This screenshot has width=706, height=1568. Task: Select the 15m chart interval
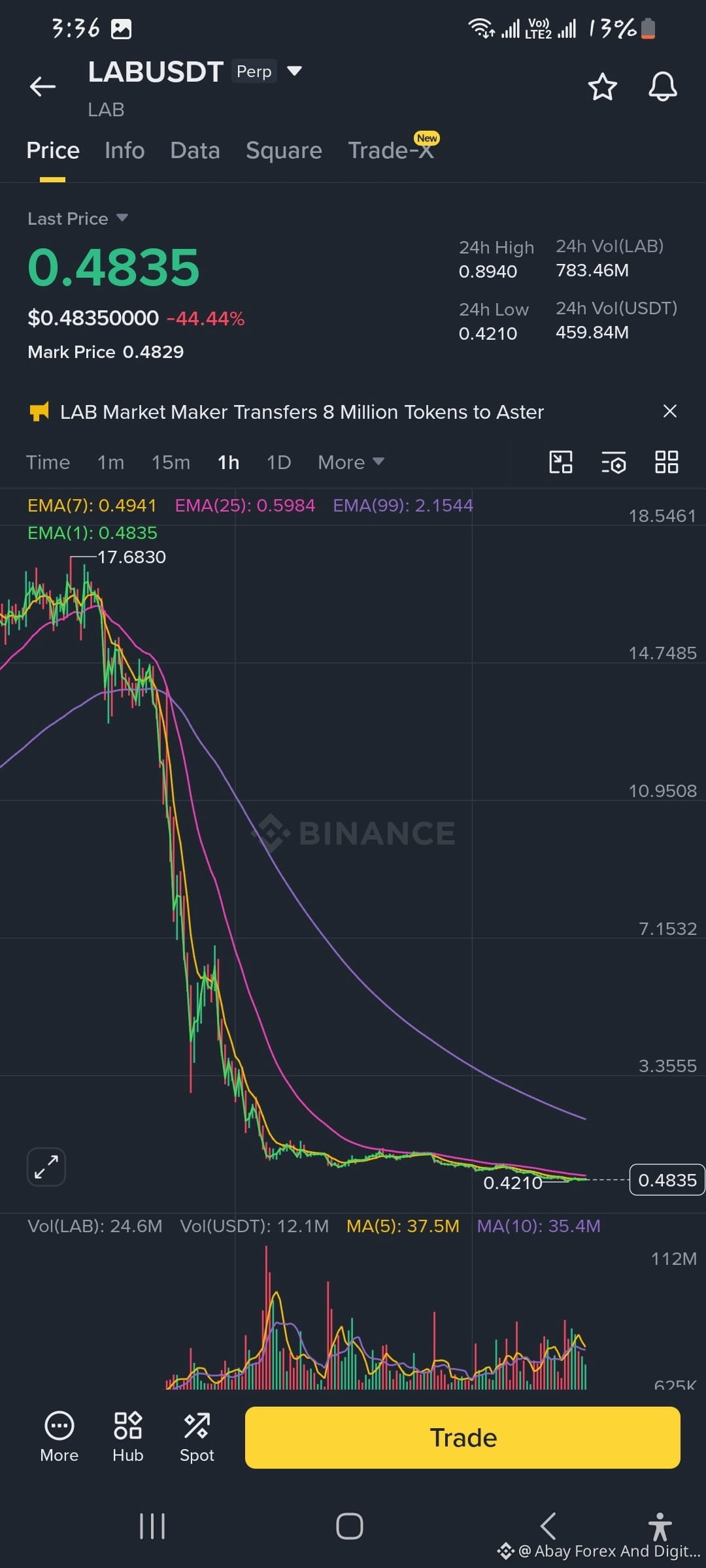pos(171,462)
